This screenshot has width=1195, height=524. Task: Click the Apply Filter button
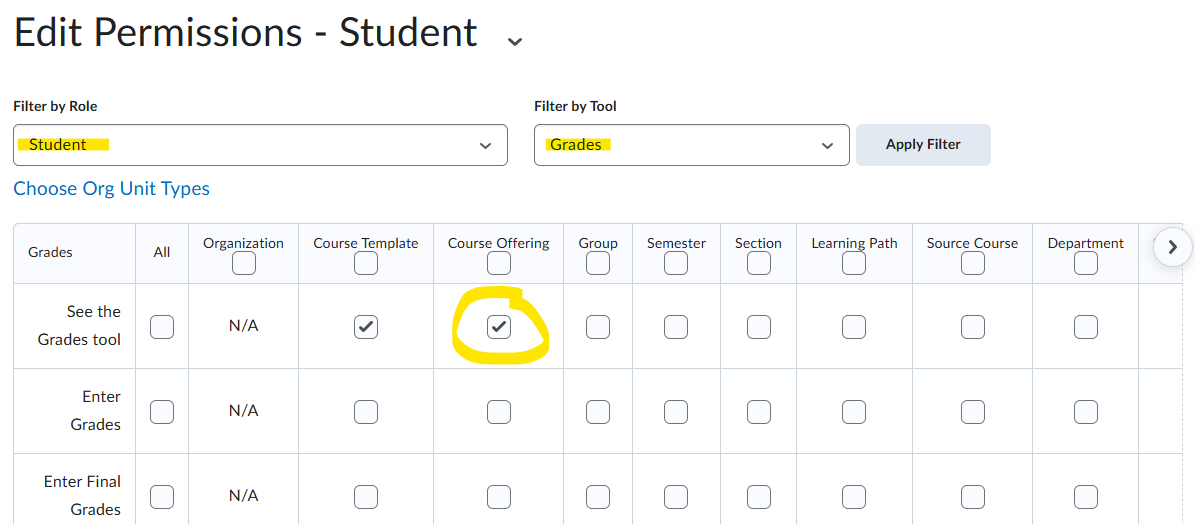tap(923, 145)
